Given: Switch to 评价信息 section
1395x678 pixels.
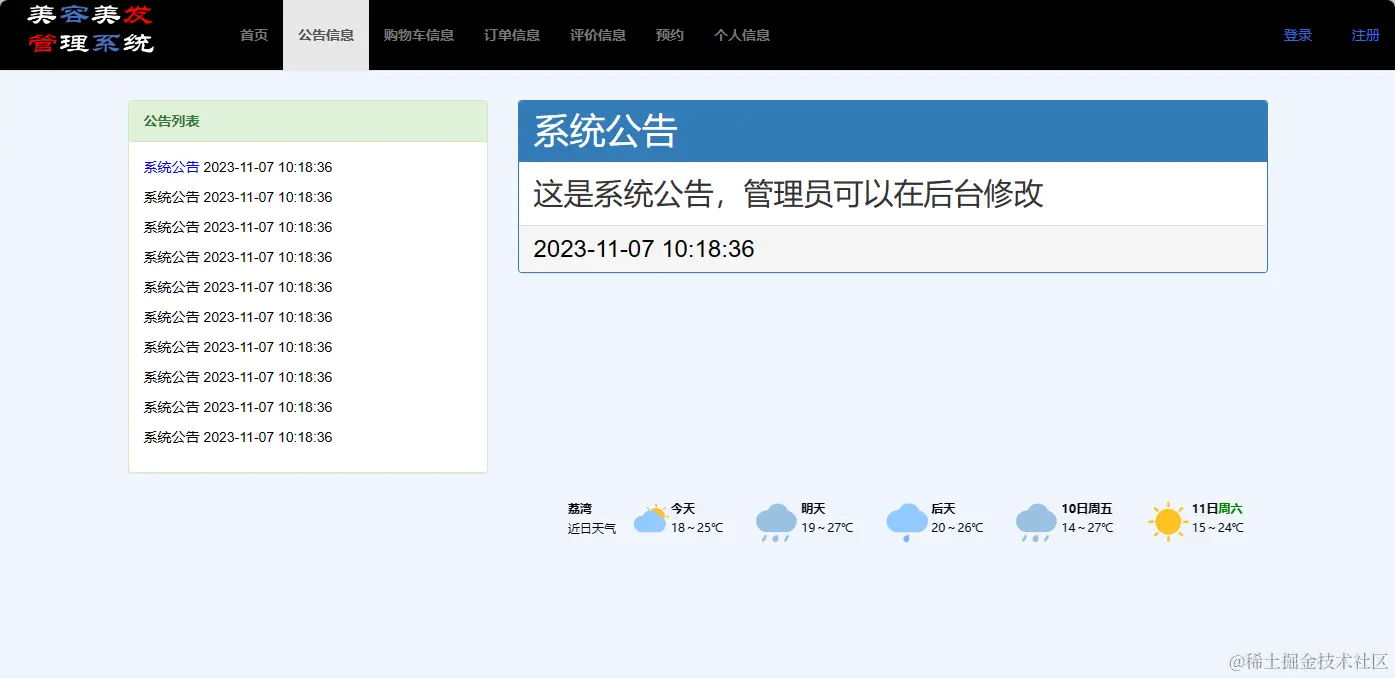Looking at the screenshot, I should tap(598, 35).
